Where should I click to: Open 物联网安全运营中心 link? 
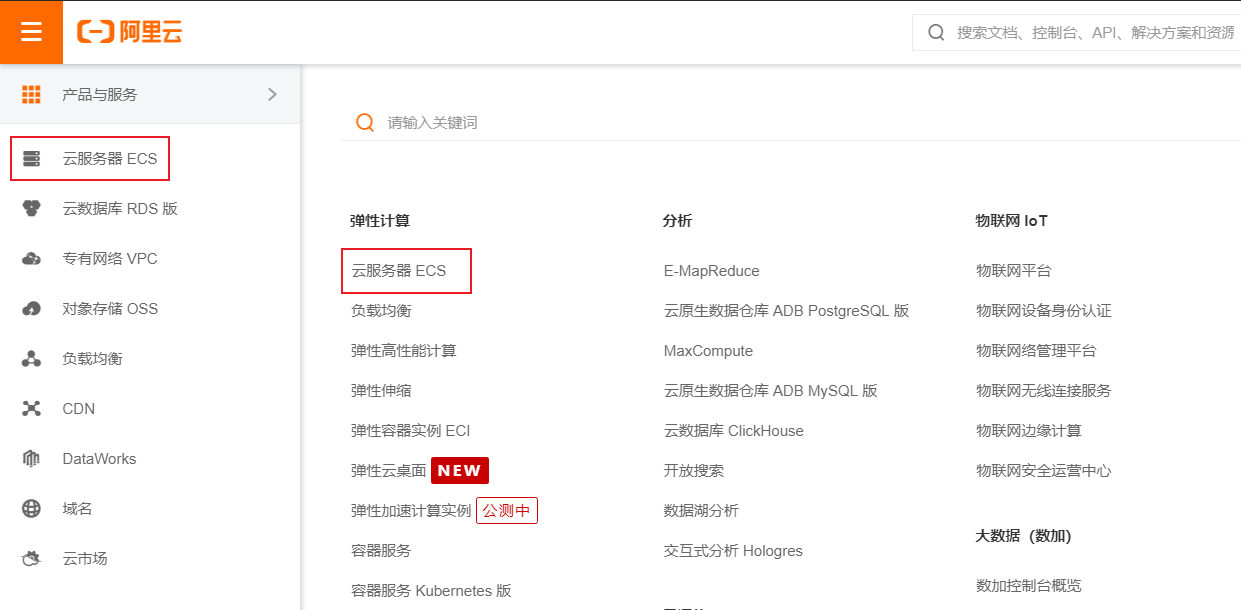click(x=1044, y=470)
